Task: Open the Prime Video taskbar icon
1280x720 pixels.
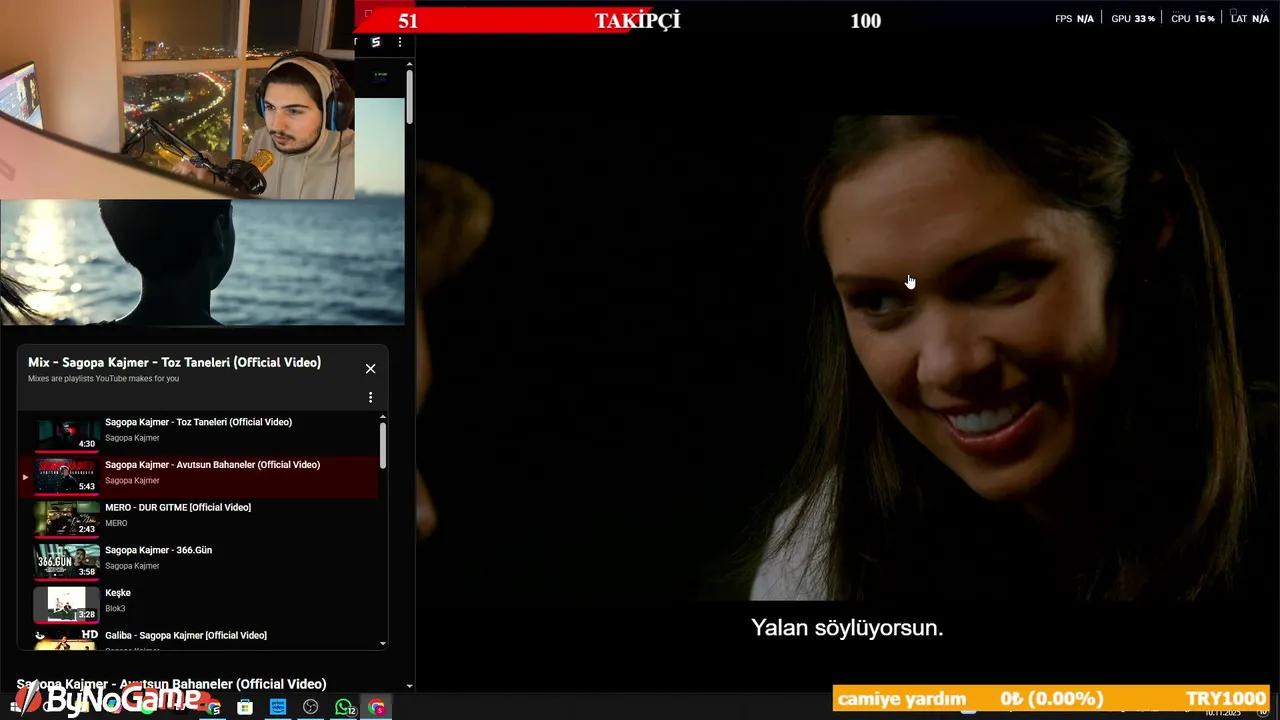Action: (x=278, y=708)
